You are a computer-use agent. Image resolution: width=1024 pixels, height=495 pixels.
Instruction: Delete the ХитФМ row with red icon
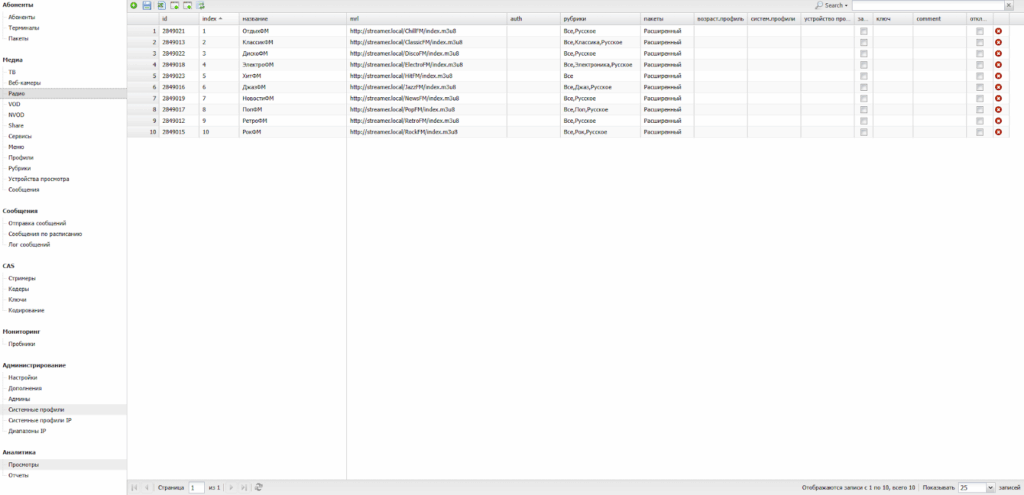coord(998,76)
